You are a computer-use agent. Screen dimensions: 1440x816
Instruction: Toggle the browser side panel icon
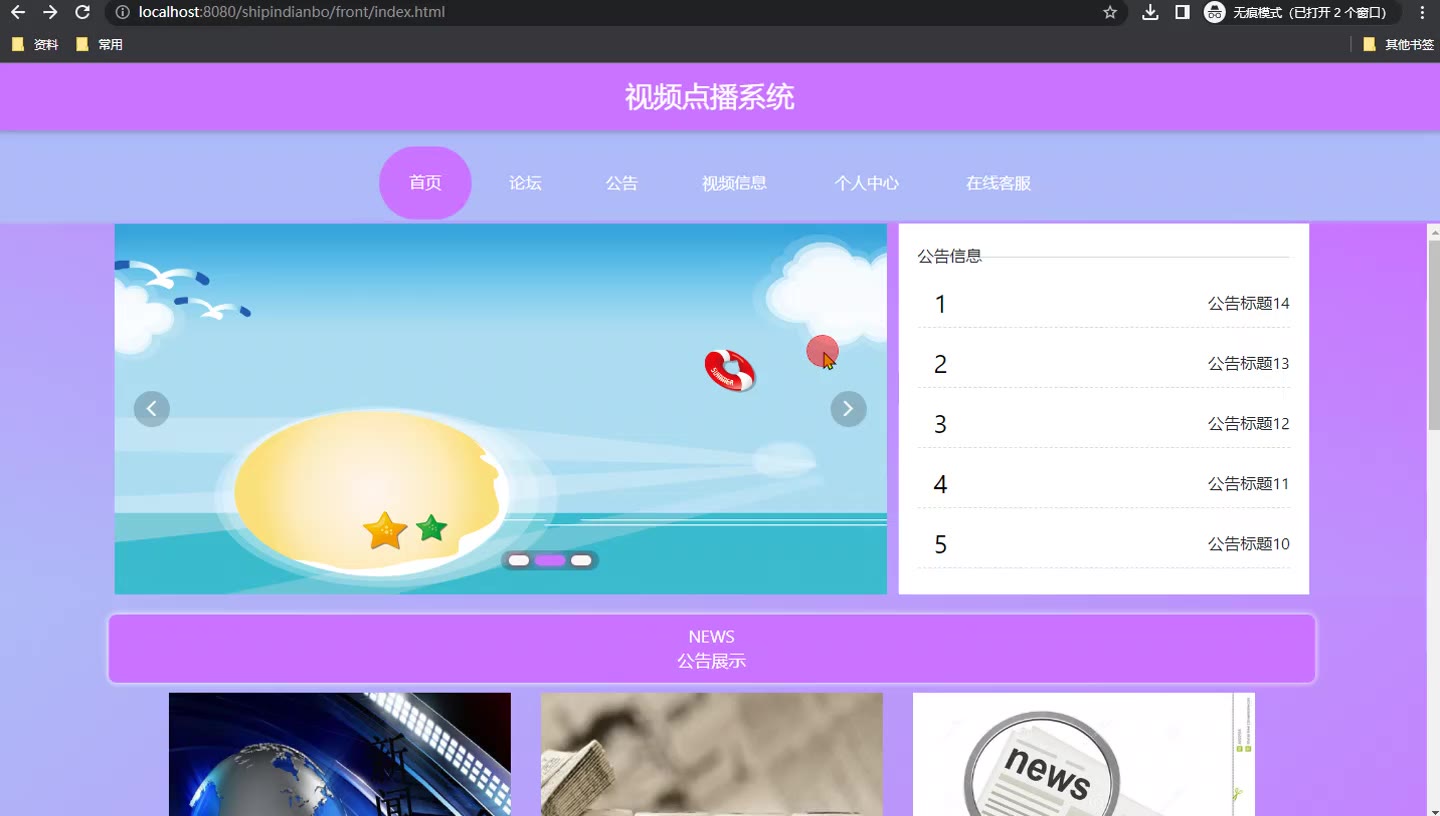1182,12
